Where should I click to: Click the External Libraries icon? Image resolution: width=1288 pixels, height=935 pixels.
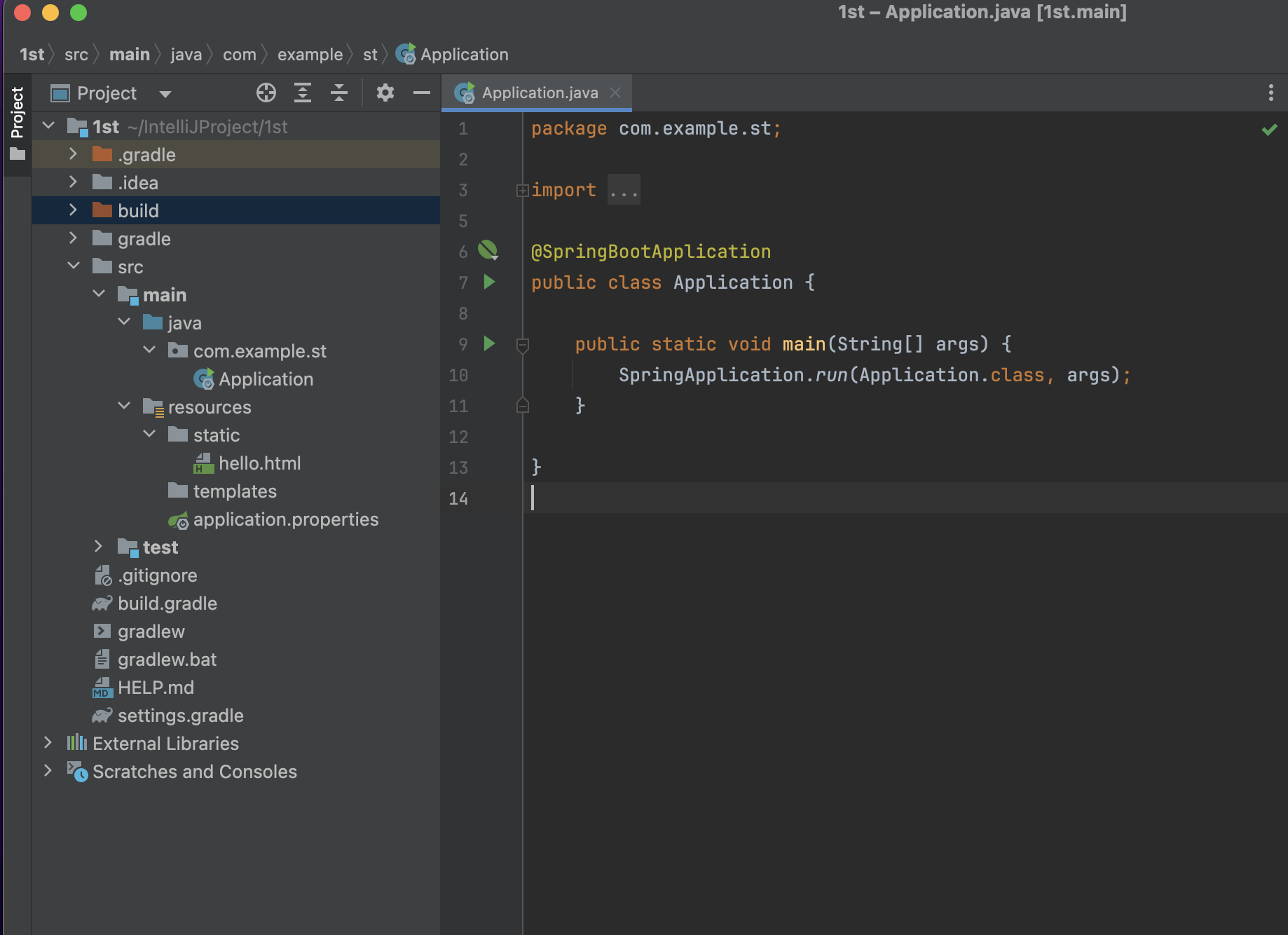click(x=77, y=743)
